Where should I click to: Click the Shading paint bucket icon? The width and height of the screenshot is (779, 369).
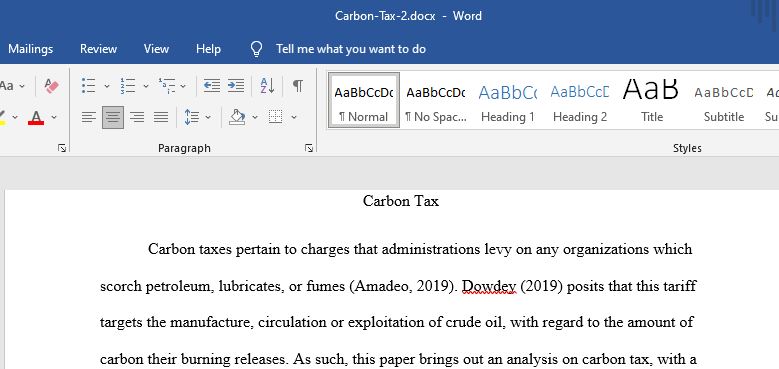(237, 117)
